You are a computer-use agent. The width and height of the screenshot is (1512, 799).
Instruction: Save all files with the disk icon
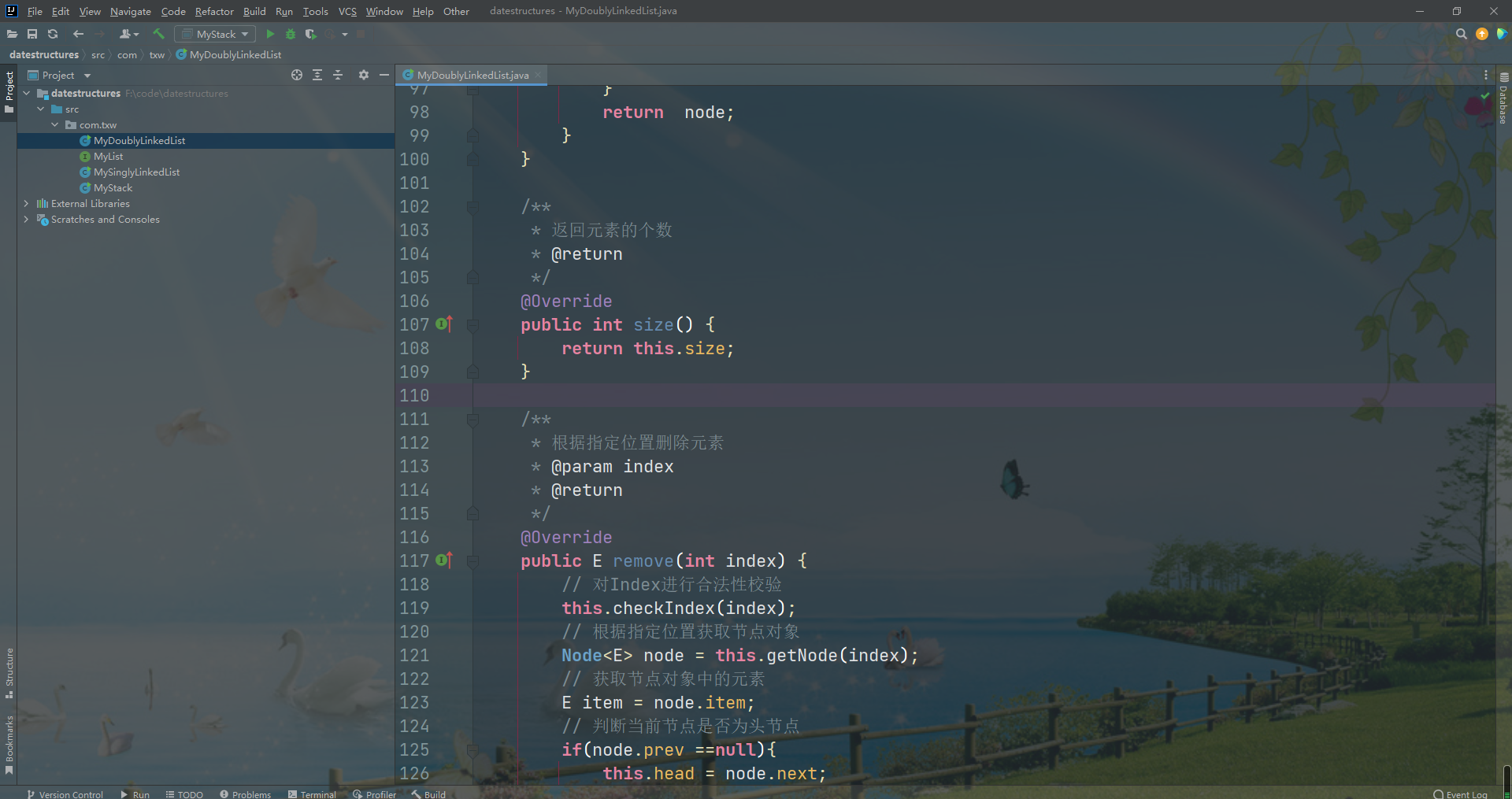[32, 34]
